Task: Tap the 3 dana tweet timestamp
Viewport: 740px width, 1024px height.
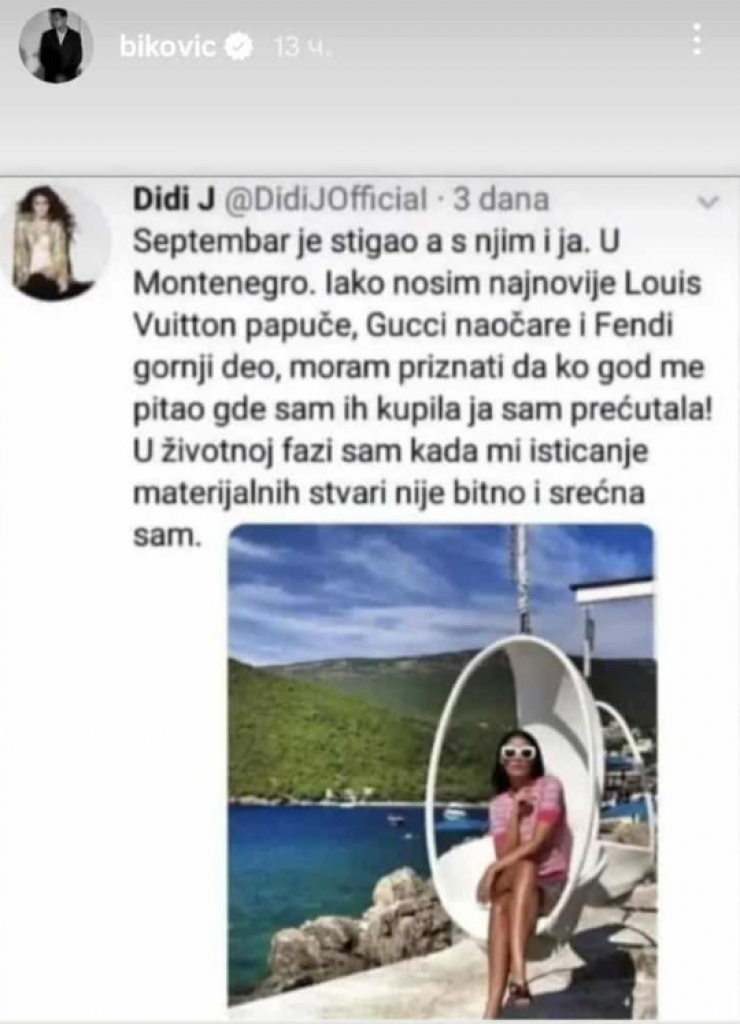Action: tap(501, 199)
